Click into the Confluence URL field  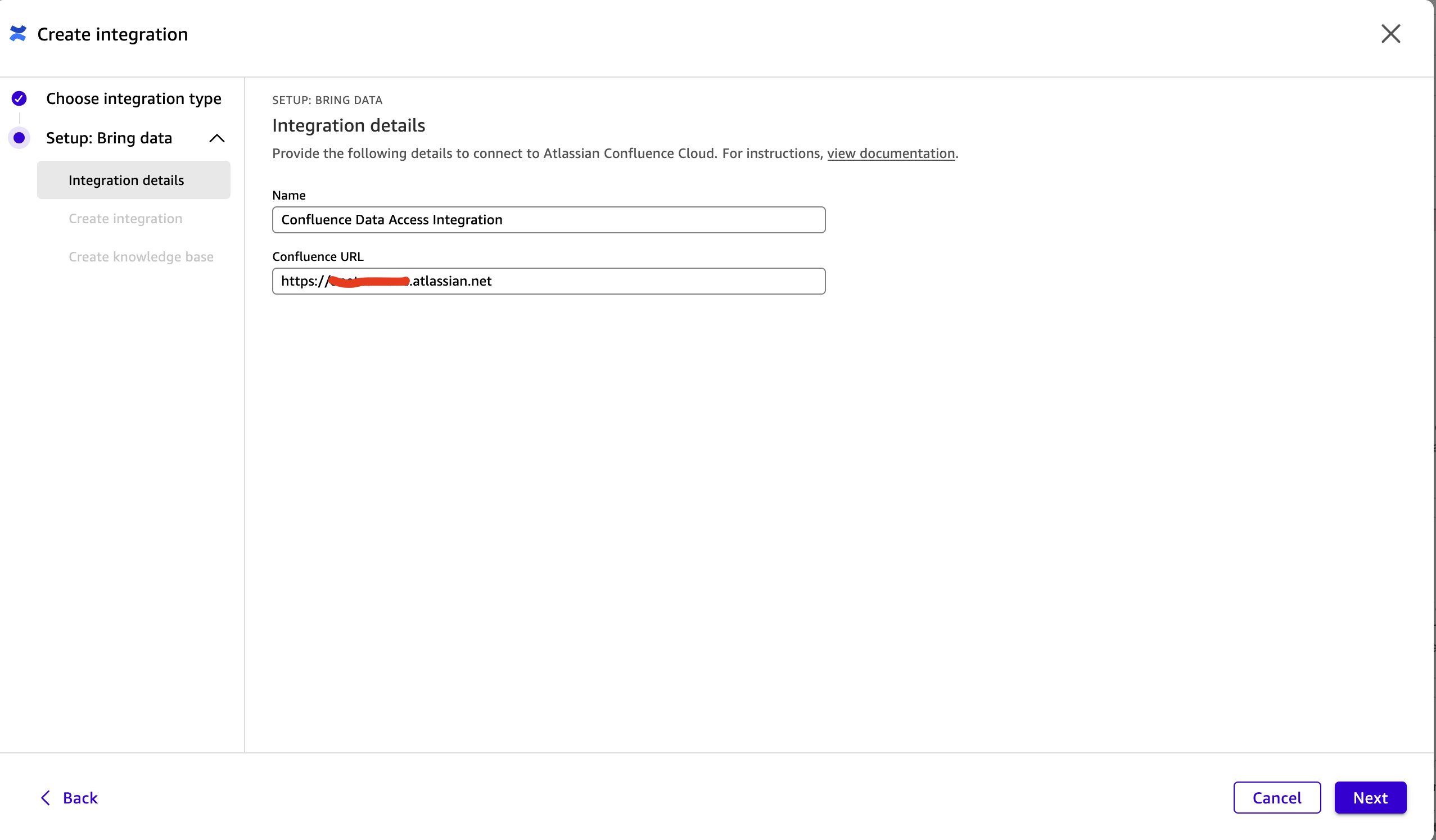[548, 281]
